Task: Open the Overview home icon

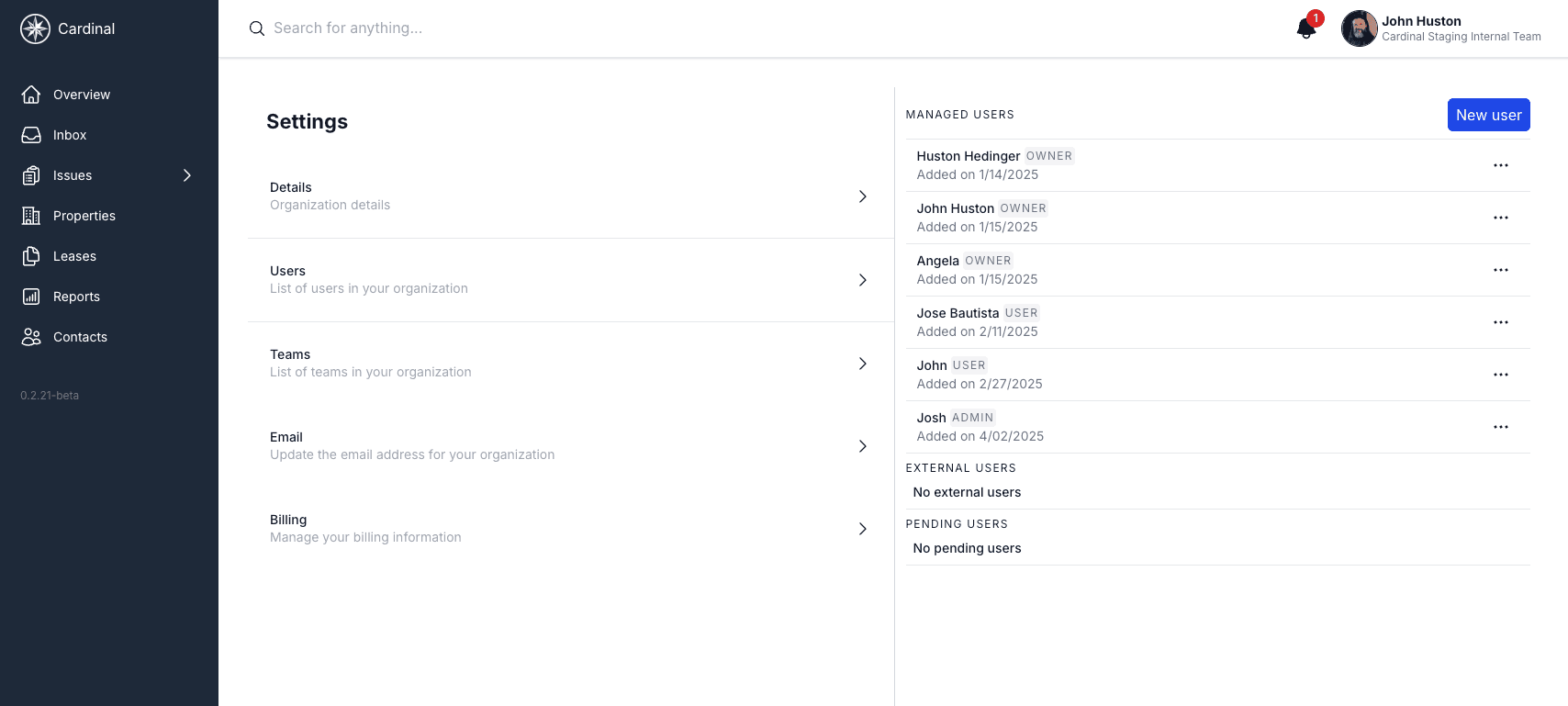Action: [x=31, y=94]
